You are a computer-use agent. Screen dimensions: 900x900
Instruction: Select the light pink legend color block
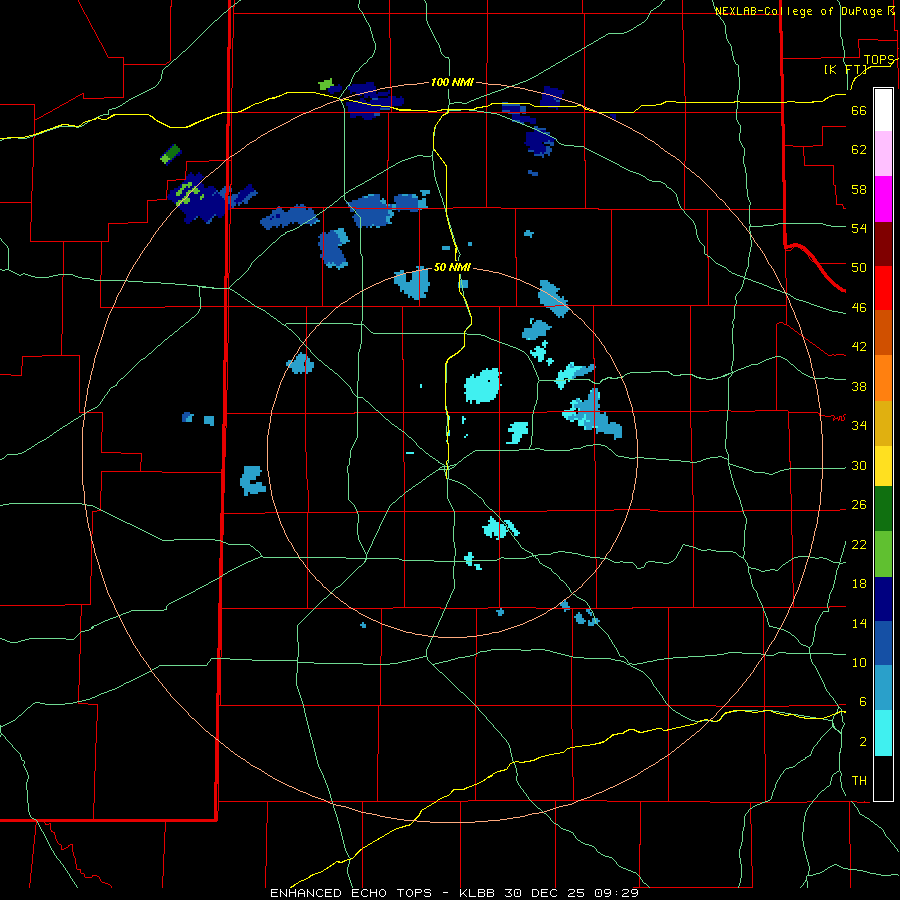click(x=883, y=154)
